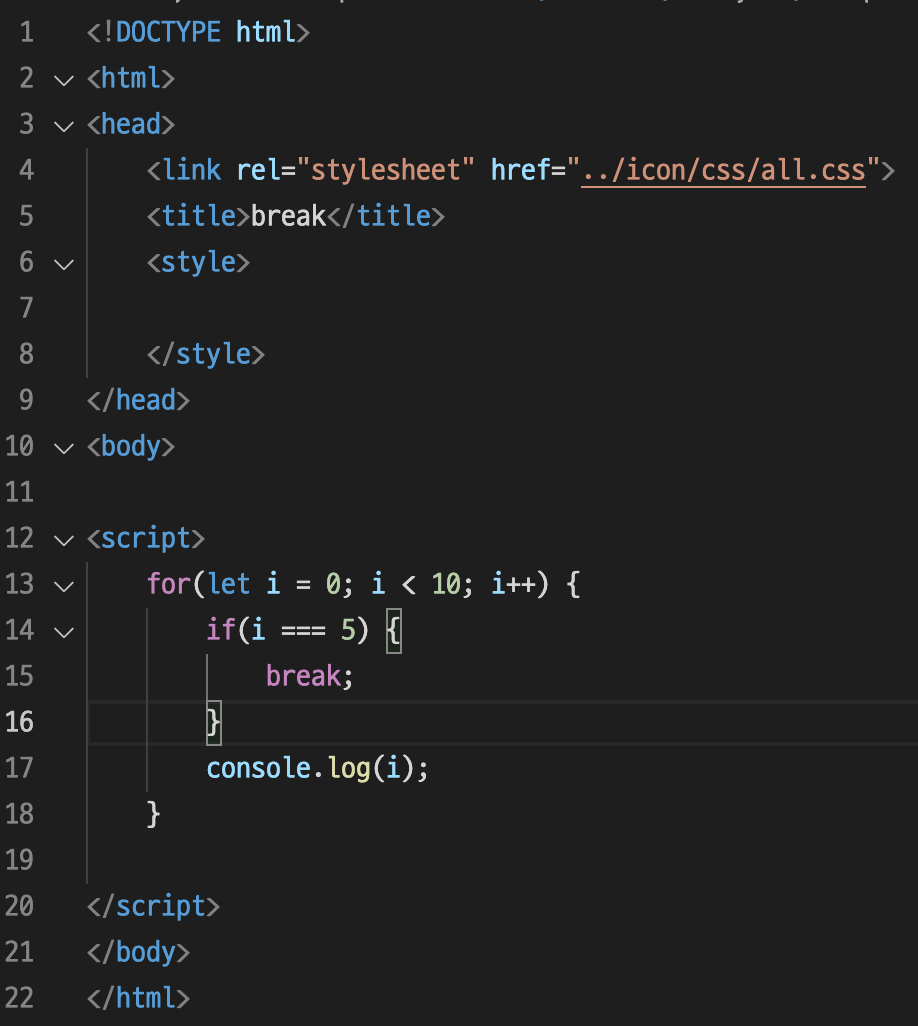Click the DOCTYPE keyword on line 1
The width and height of the screenshot is (918, 1026).
(168, 32)
